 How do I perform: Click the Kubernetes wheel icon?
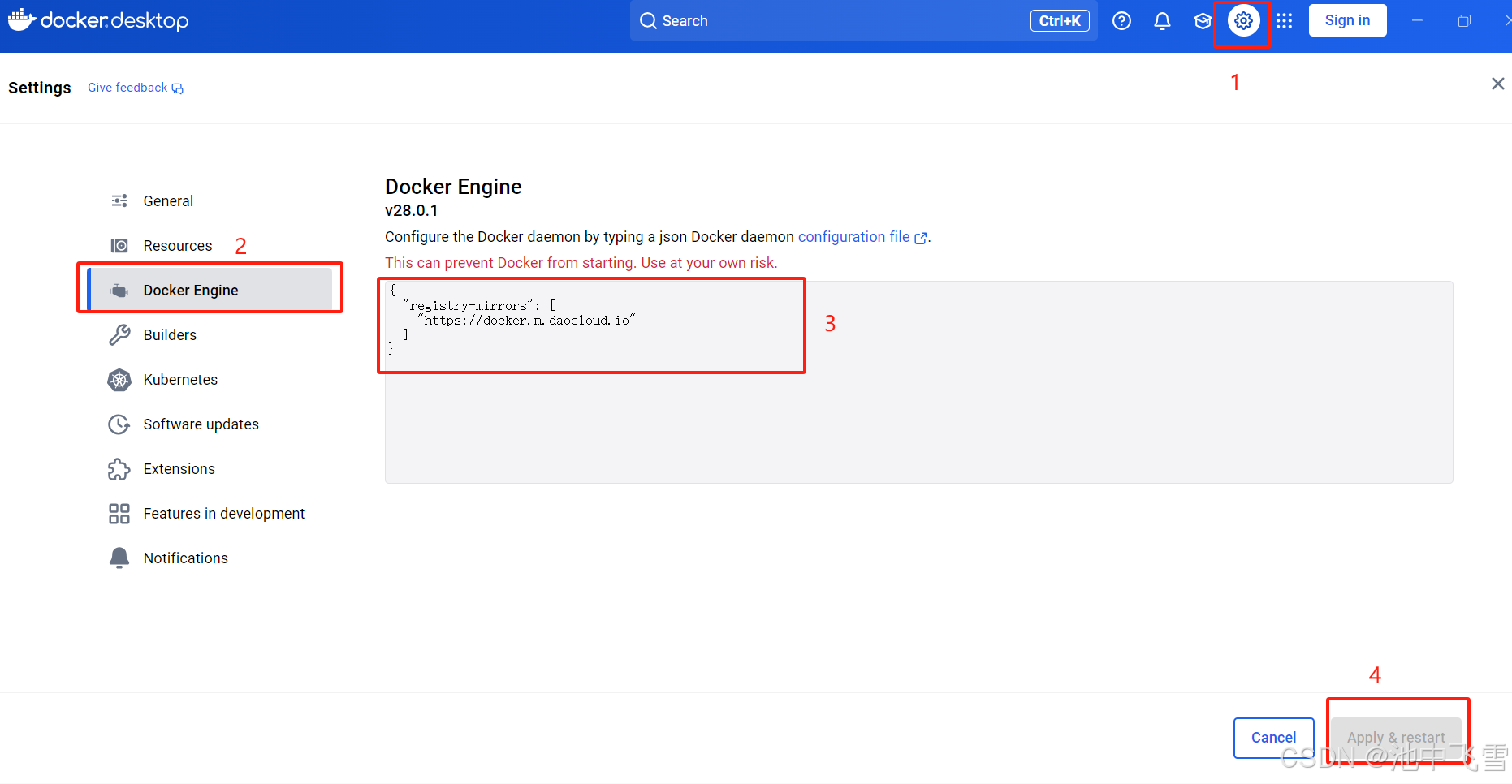[x=119, y=380]
